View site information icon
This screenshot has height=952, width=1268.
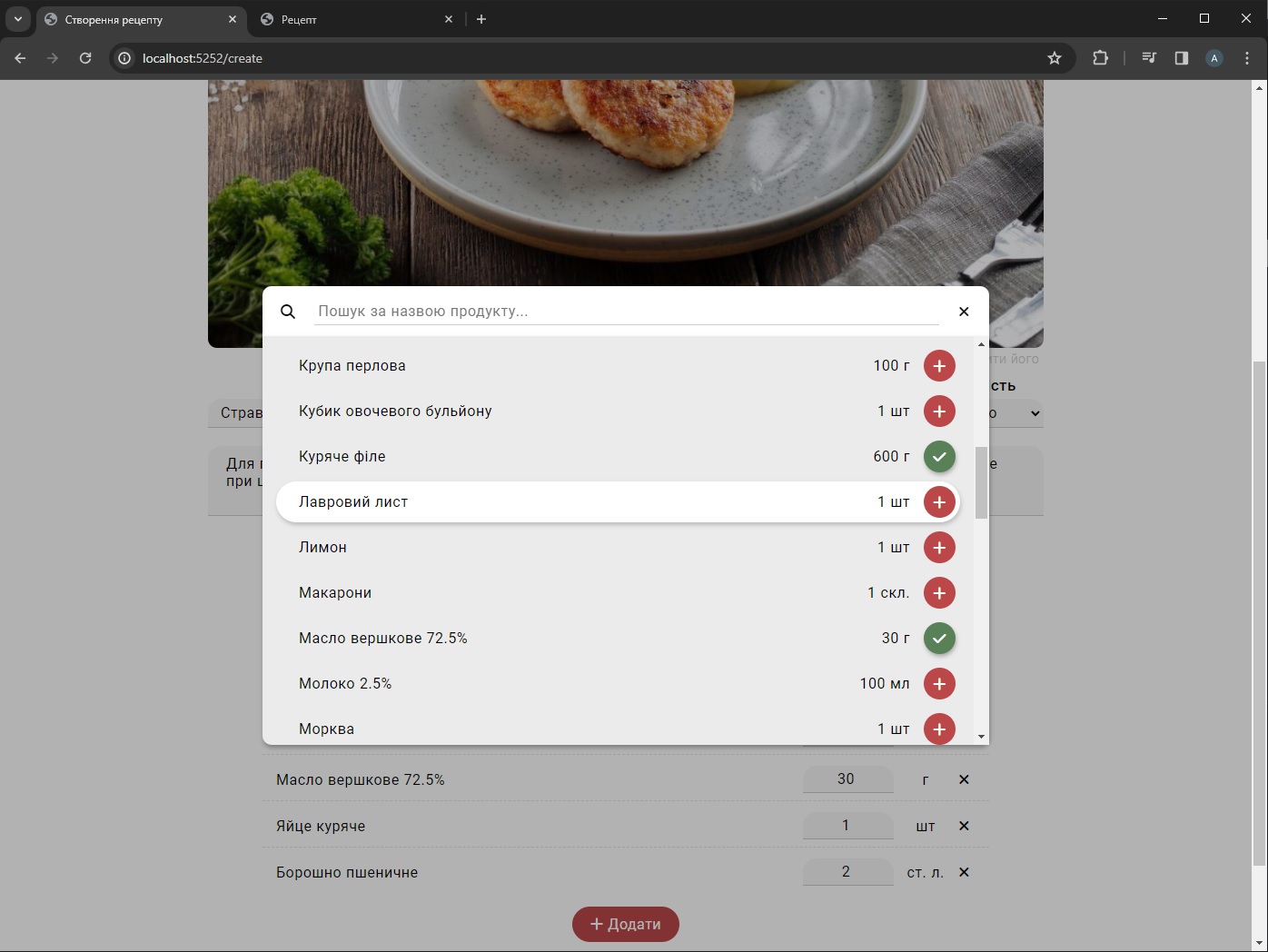[x=125, y=58]
